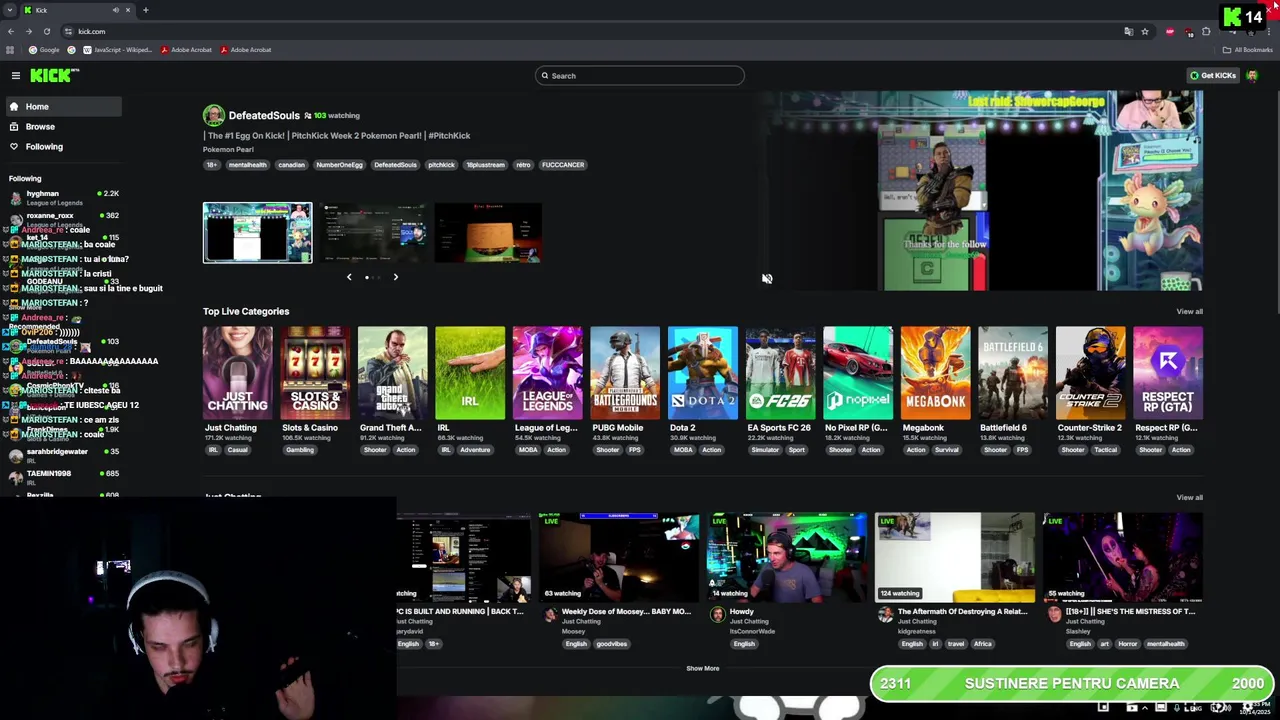
Task: Open PUBG Mobile category card
Action: pos(625,372)
